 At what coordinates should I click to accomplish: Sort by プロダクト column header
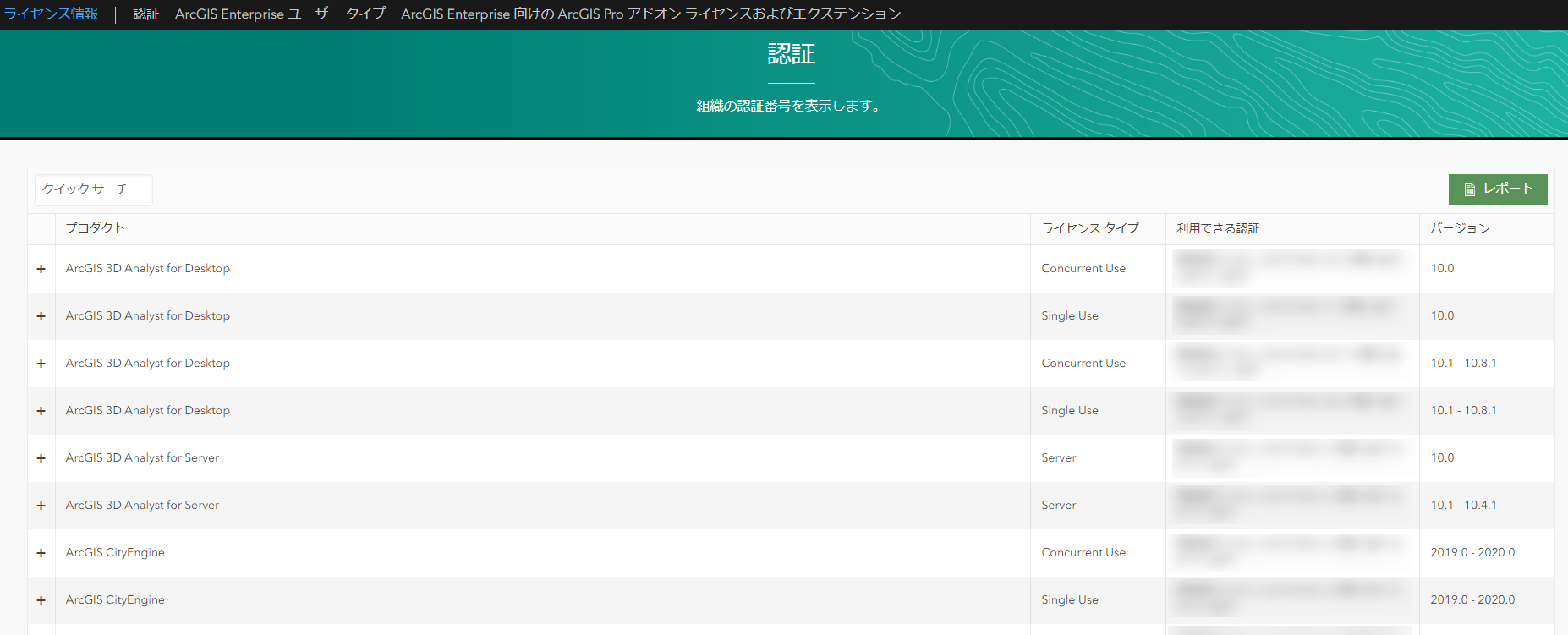pos(95,228)
